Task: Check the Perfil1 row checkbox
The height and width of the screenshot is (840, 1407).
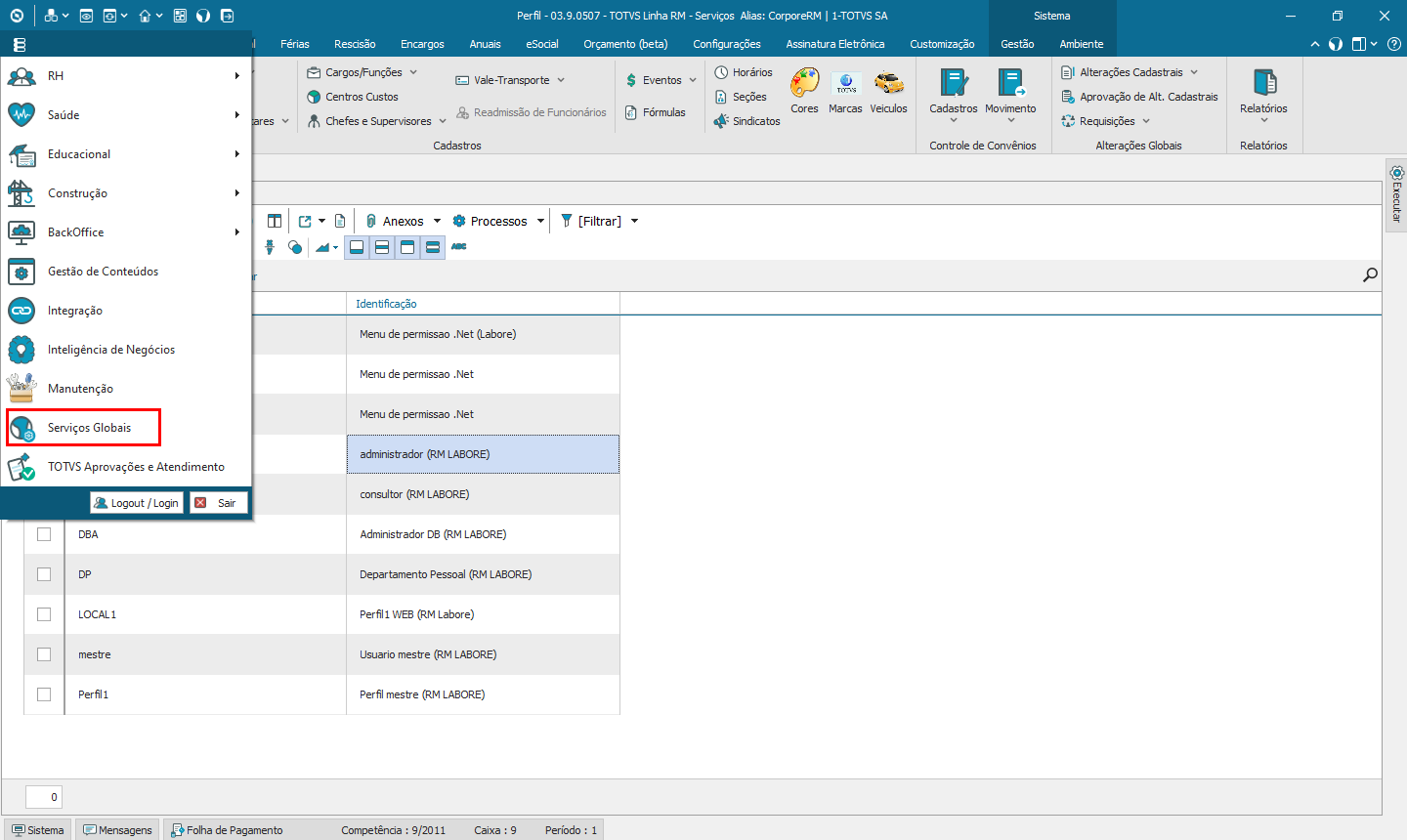Action: pos(44,694)
